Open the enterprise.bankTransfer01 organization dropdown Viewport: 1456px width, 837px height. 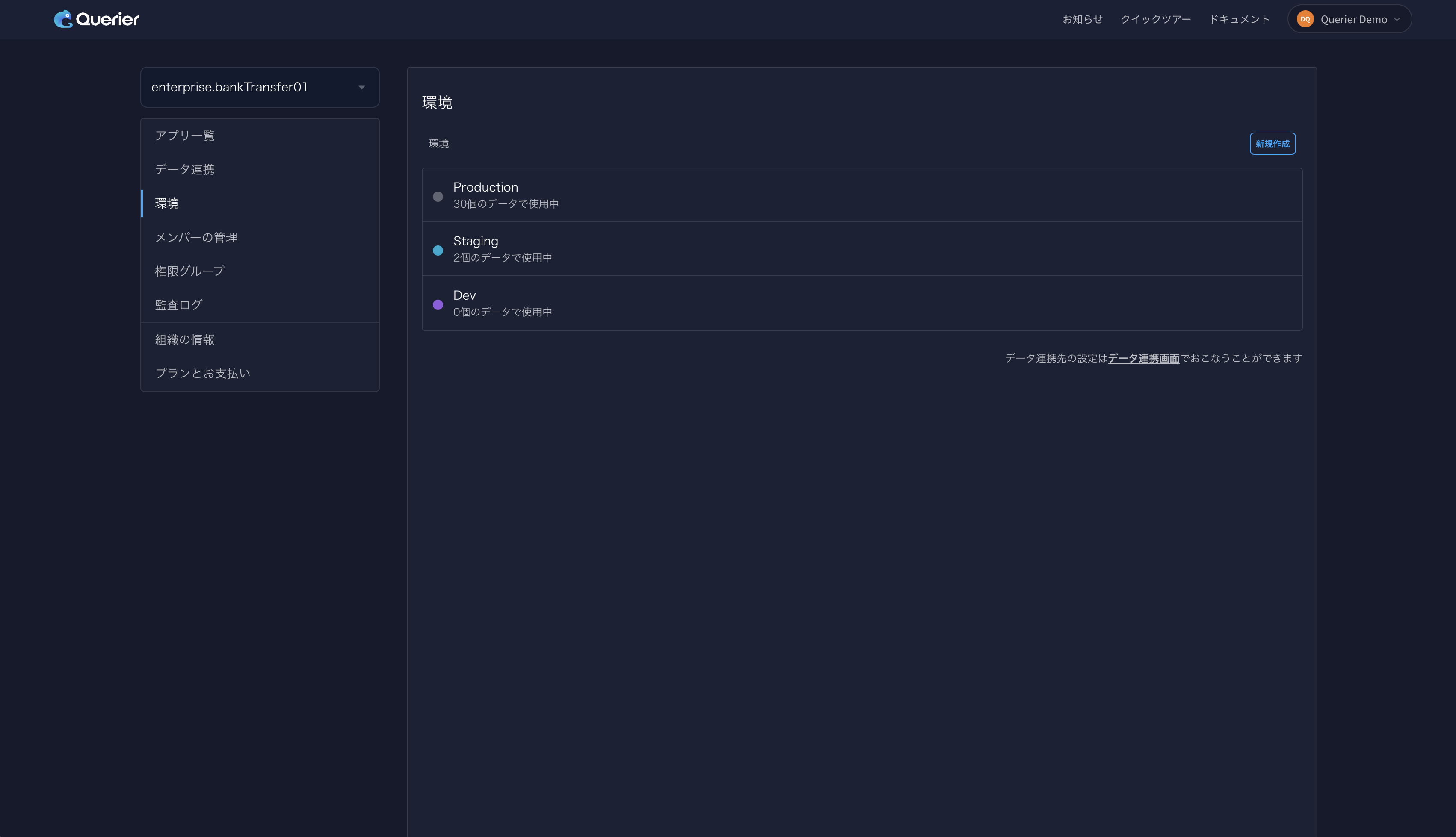(x=259, y=87)
